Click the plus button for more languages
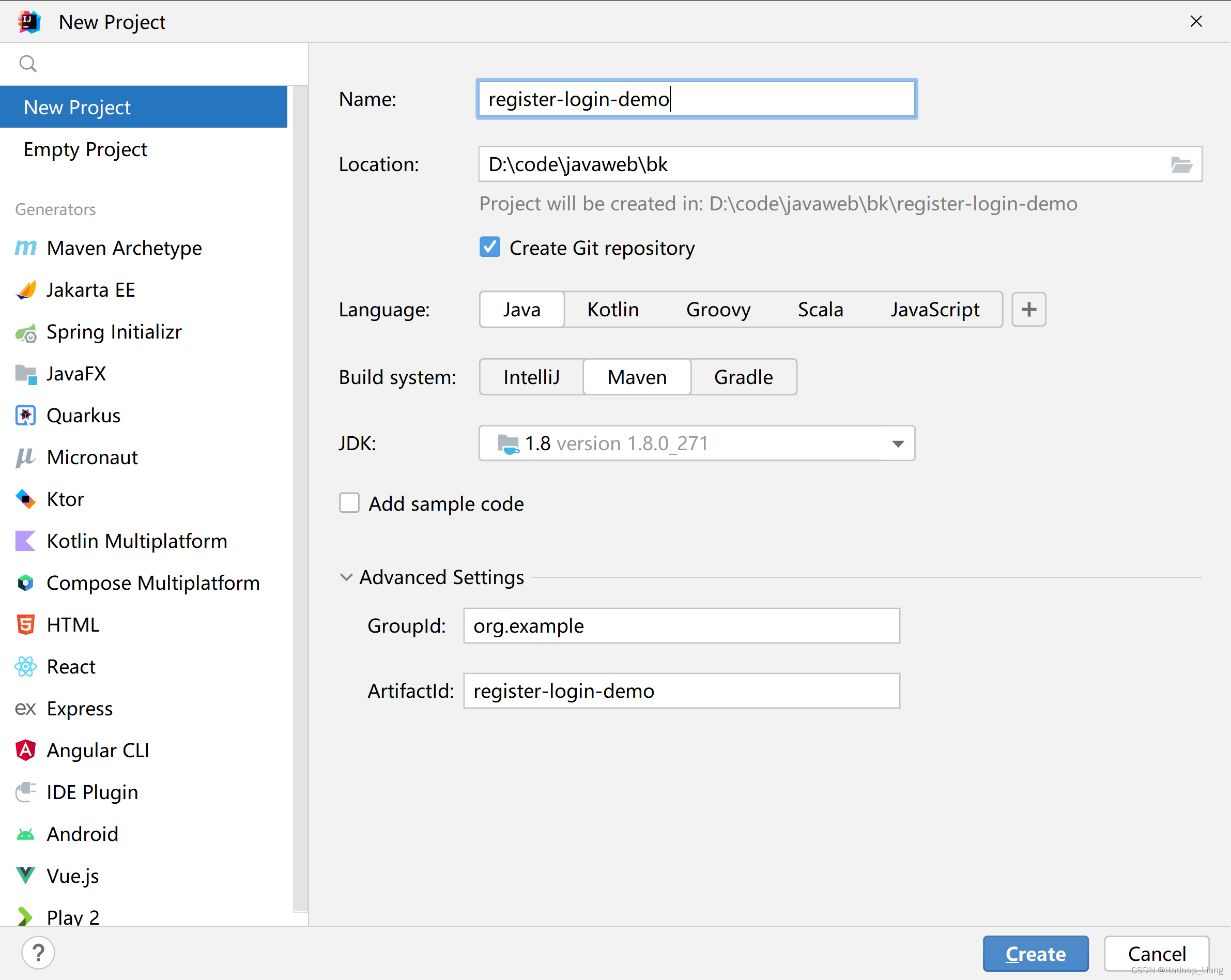This screenshot has width=1231, height=980. pyautogui.click(x=1028, y=310)
